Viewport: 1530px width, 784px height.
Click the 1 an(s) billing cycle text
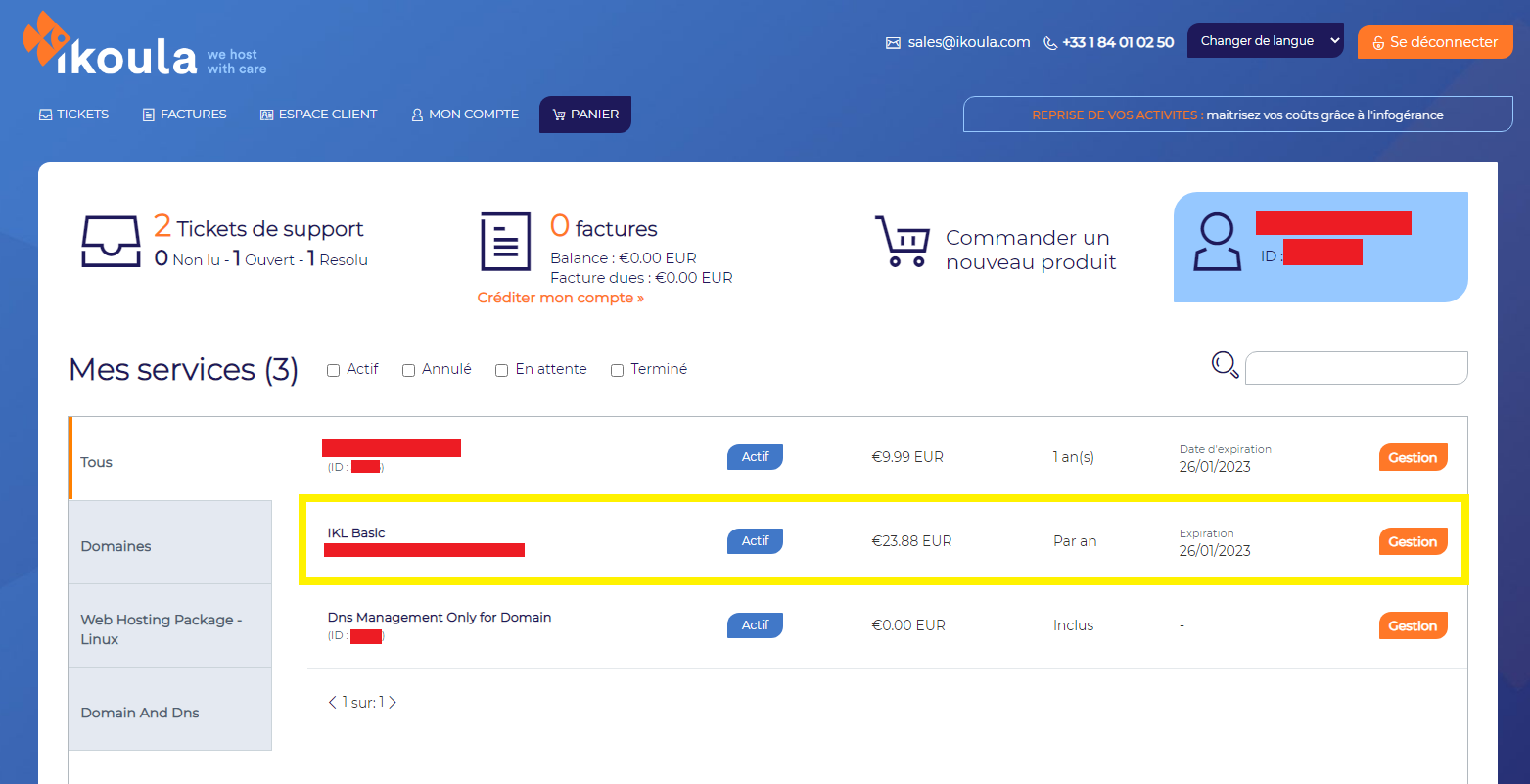[x=1073, y=457]
